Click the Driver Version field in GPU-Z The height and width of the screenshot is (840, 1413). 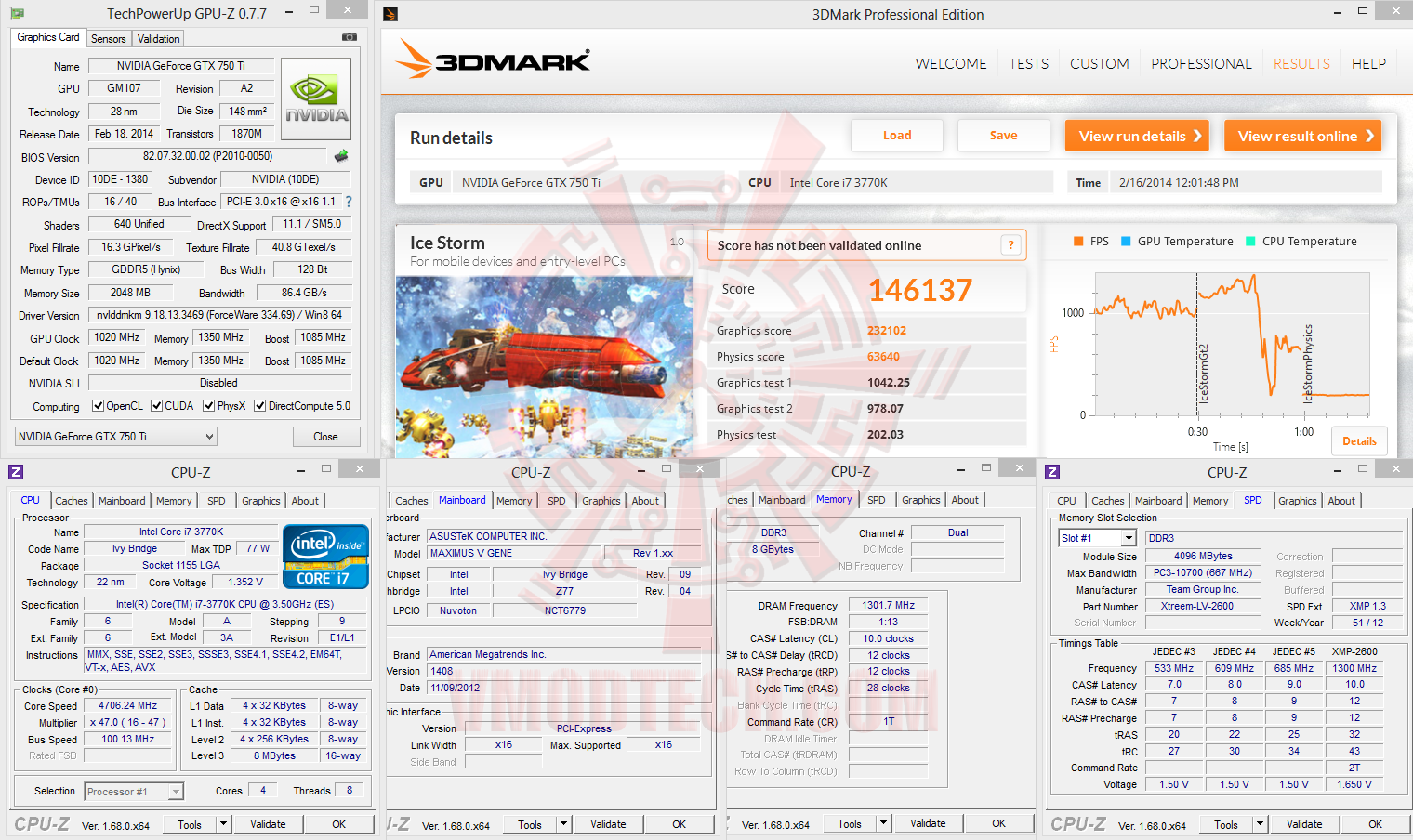pos(219,315)
